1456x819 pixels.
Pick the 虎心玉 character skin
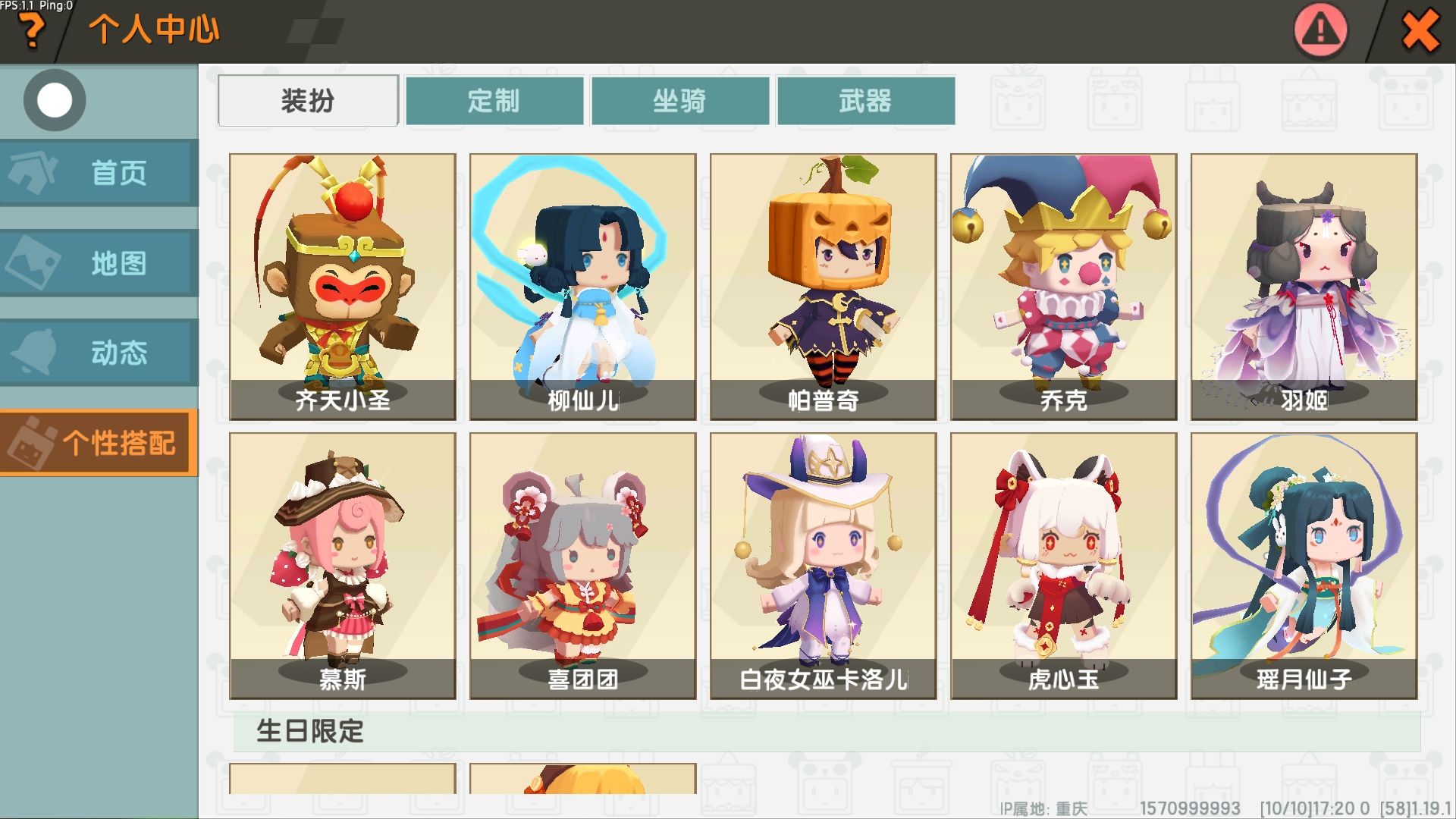coord(1064,566)
